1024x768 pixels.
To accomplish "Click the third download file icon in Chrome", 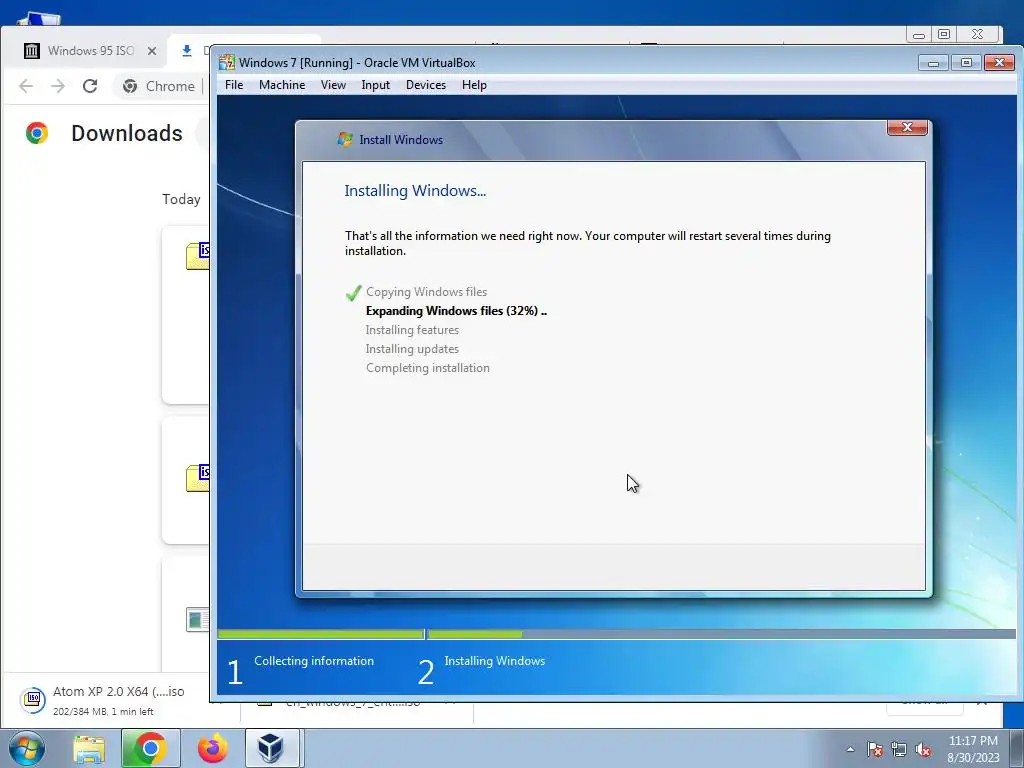I will 197,620.
